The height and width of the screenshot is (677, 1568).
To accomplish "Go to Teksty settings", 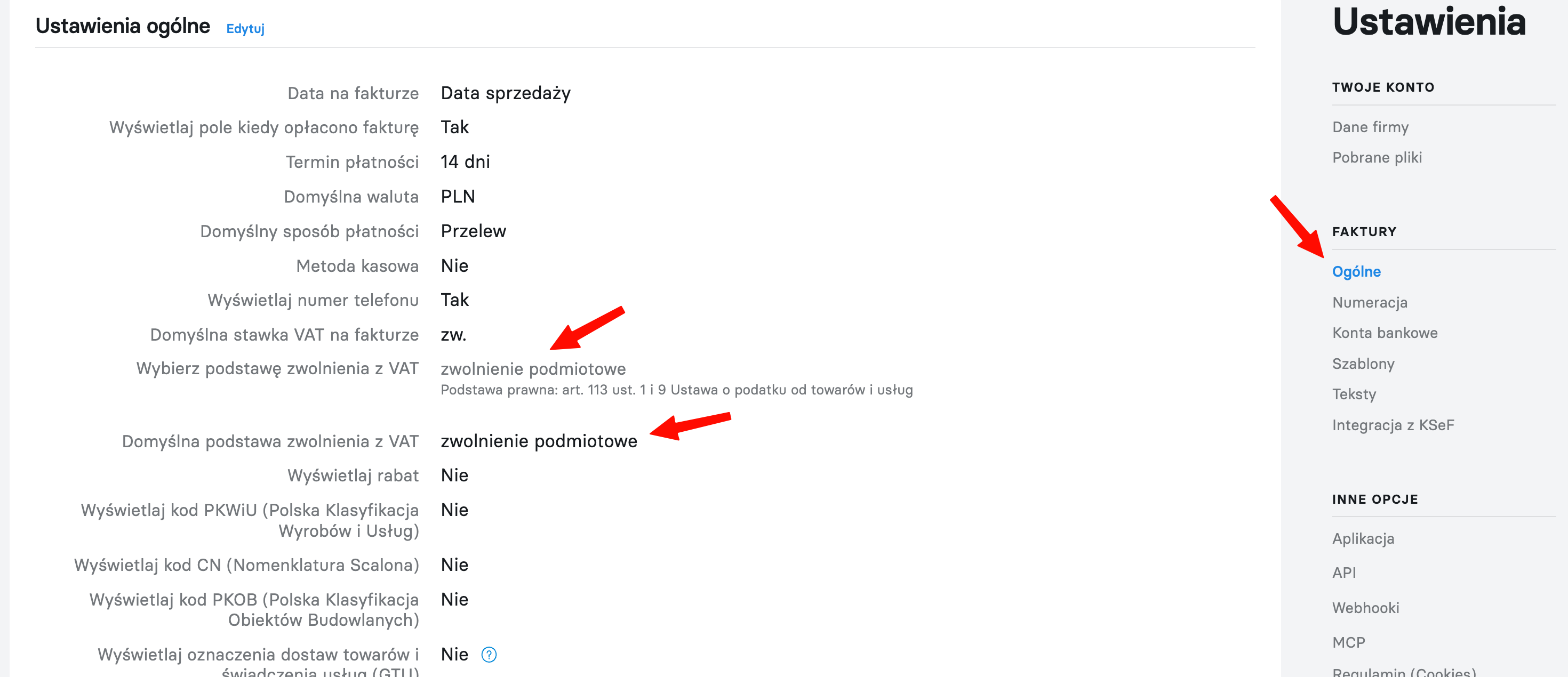I will [1354, 394].
